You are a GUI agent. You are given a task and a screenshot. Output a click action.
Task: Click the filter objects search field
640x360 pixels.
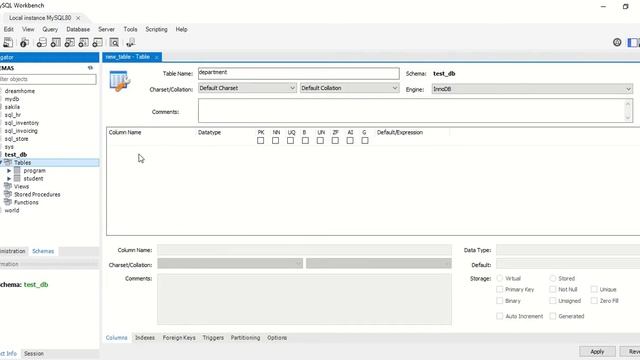(x=47, y=79)
